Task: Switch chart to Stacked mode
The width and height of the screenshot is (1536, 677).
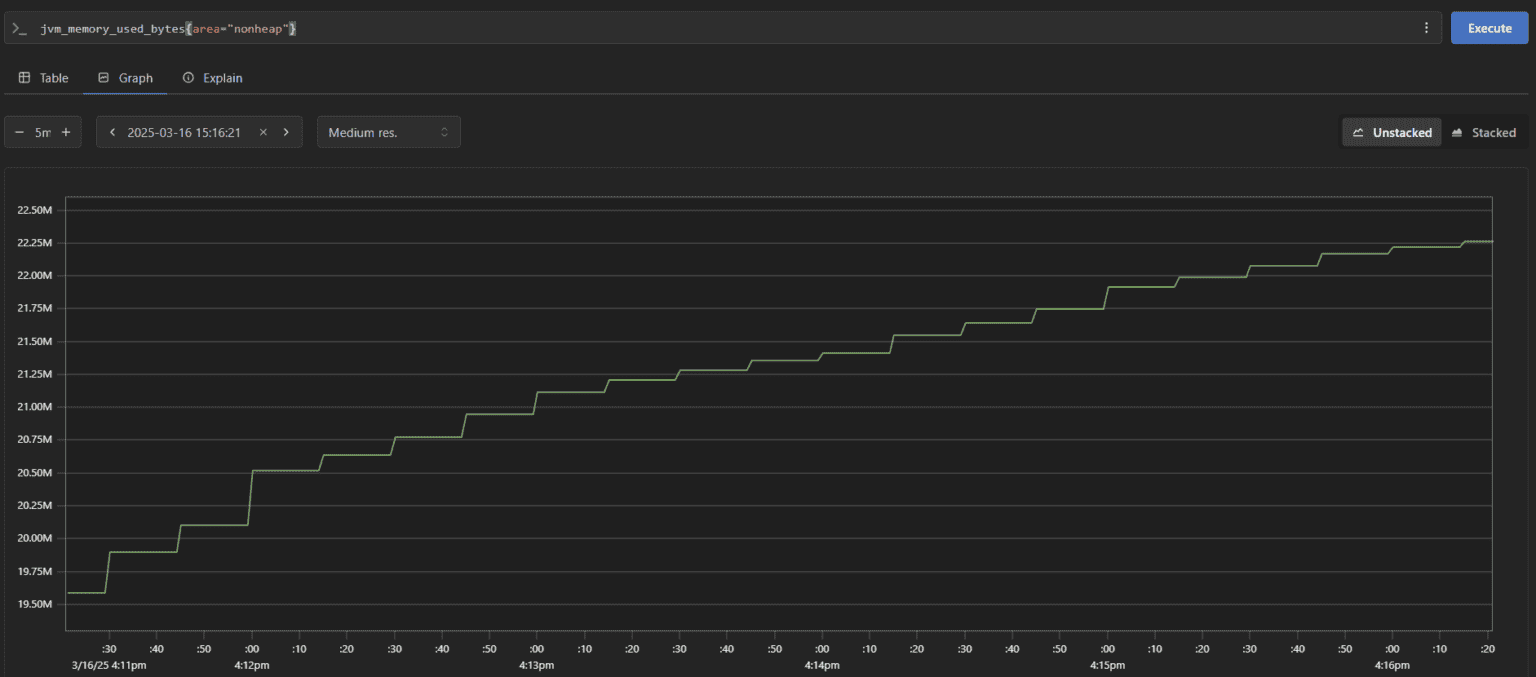Action: [1484, 132]
